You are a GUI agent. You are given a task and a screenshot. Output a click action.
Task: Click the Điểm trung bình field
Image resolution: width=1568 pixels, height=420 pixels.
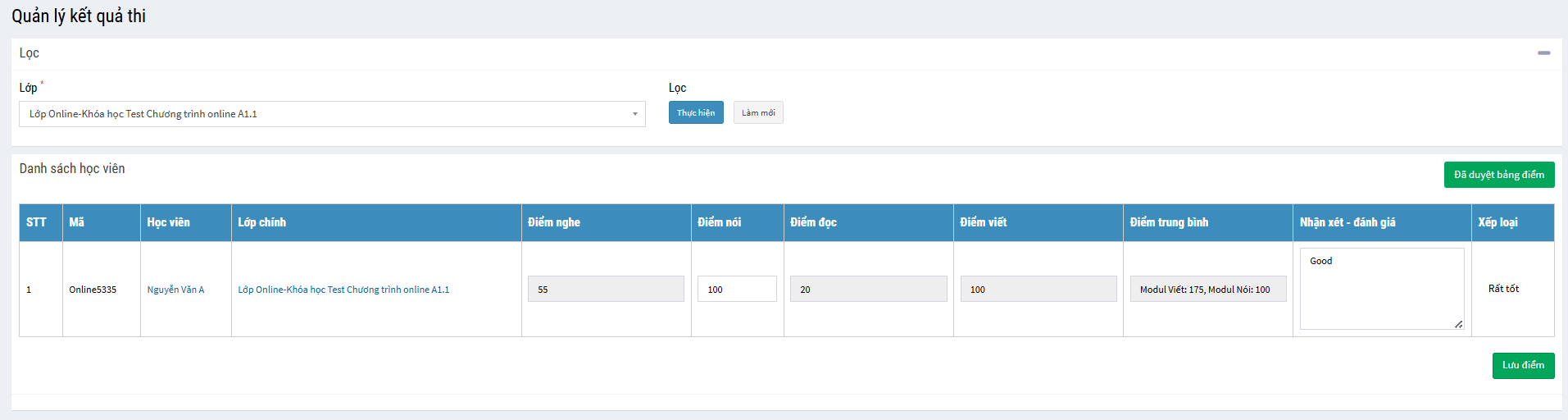tap(1207, 289)
